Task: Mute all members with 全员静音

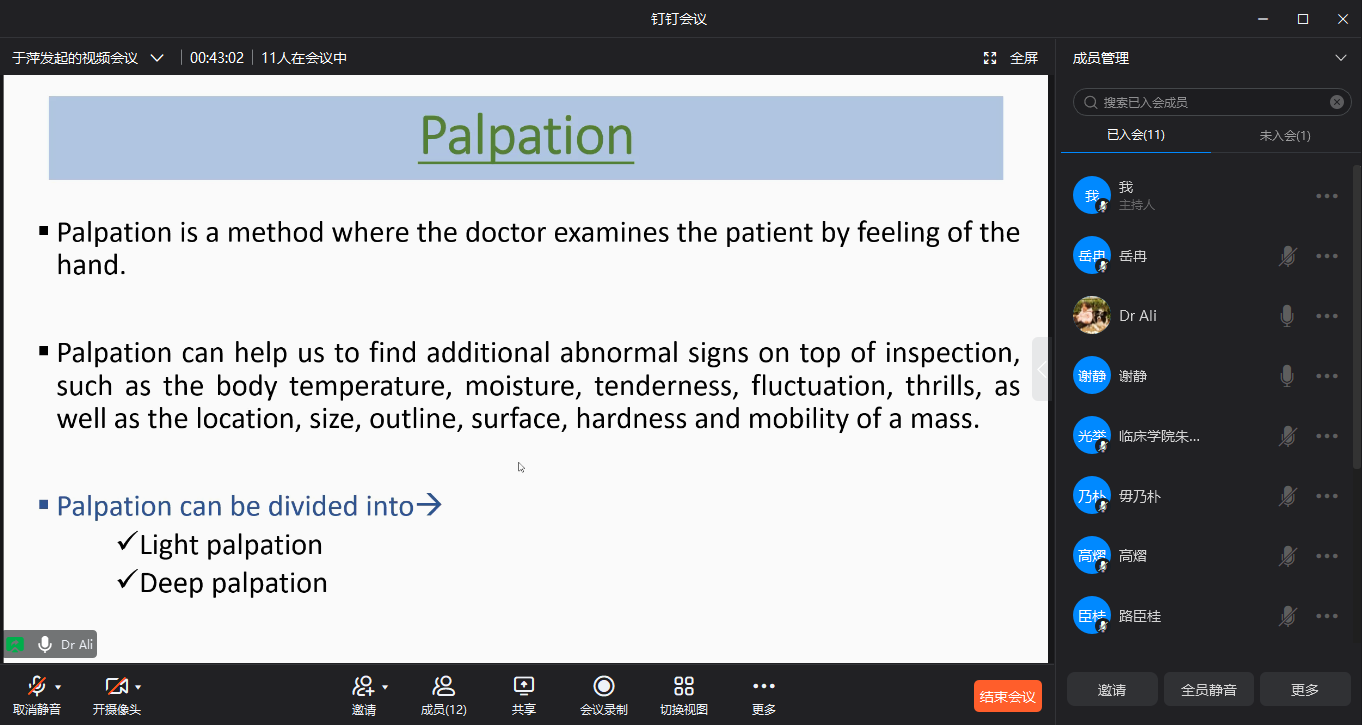Action: tap(1209, 690)
